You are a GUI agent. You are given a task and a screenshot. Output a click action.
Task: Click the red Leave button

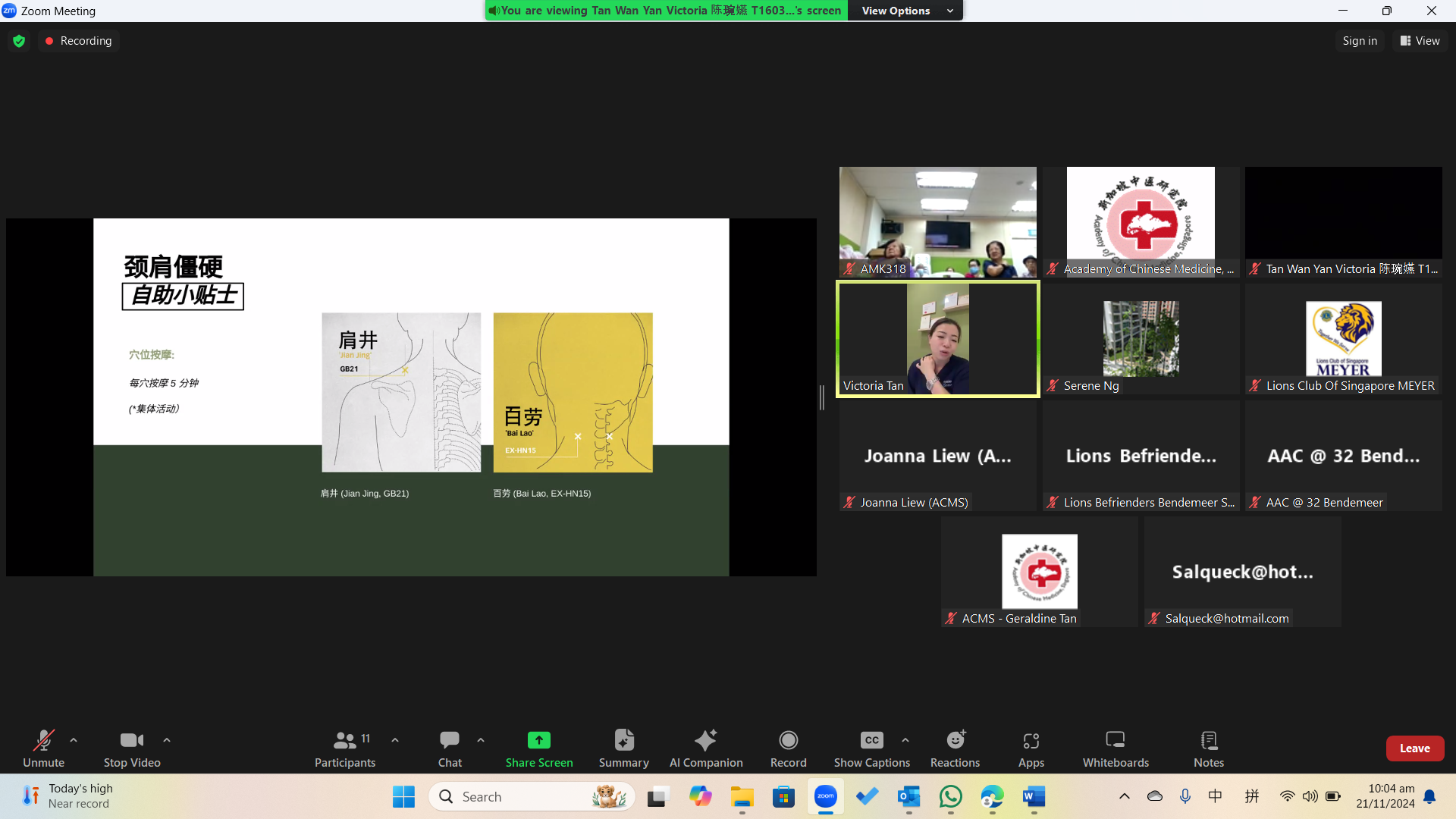1414,748
